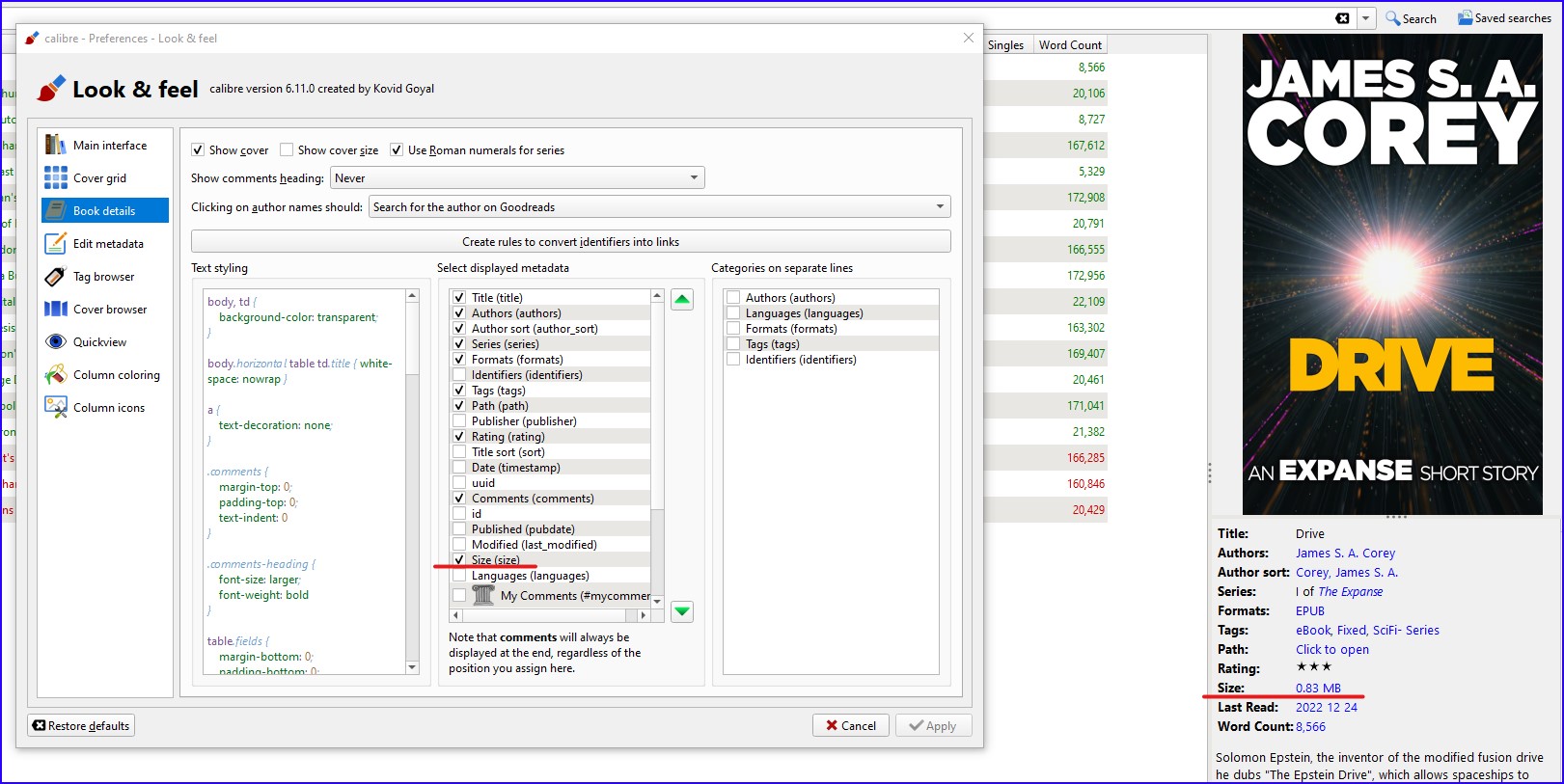
Task: Open Saved searches in main window
Action: tap(1504, 18)
